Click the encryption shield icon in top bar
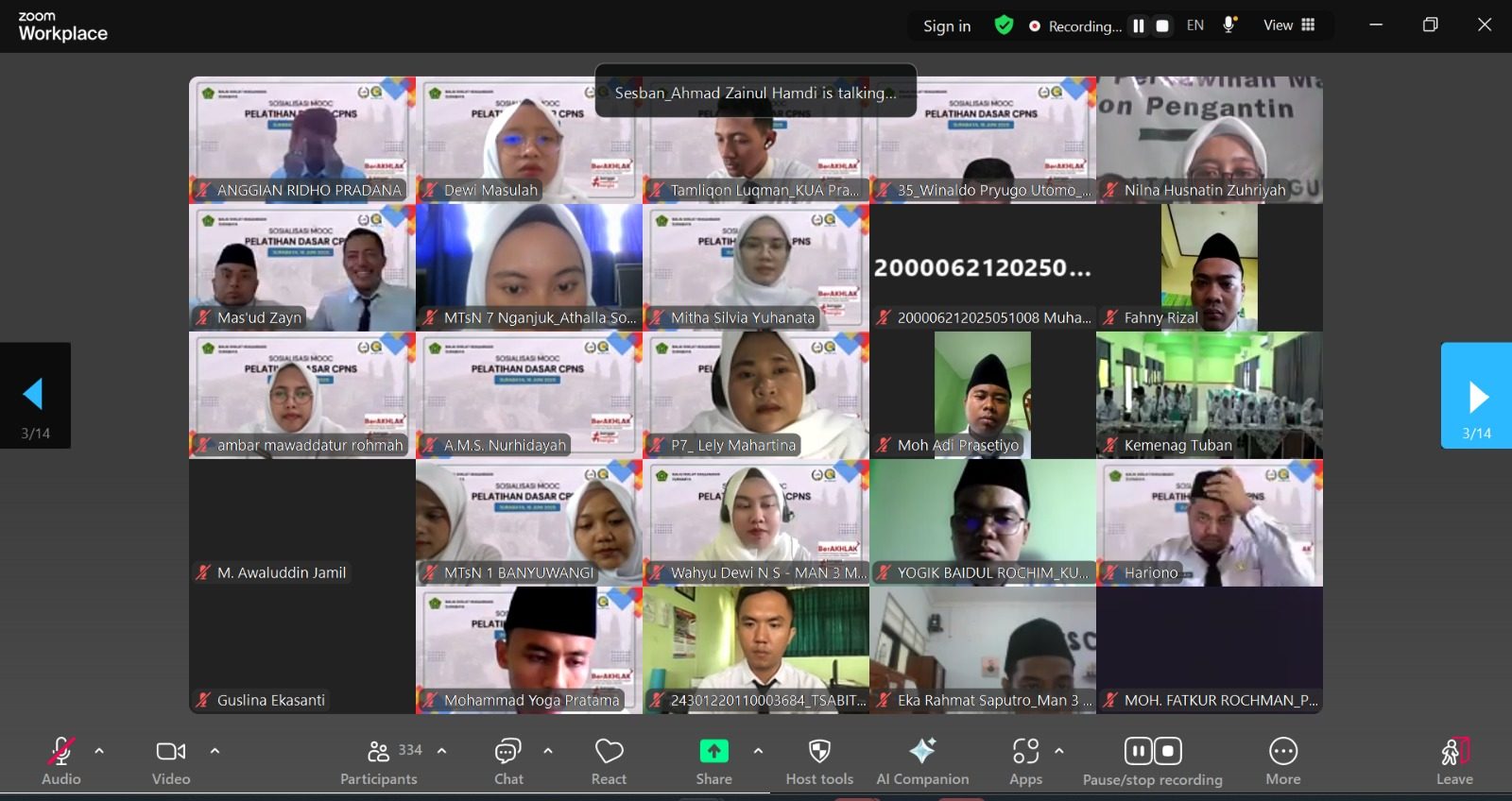This screenshot has height=801, width=1512. tap(1004, 26)
